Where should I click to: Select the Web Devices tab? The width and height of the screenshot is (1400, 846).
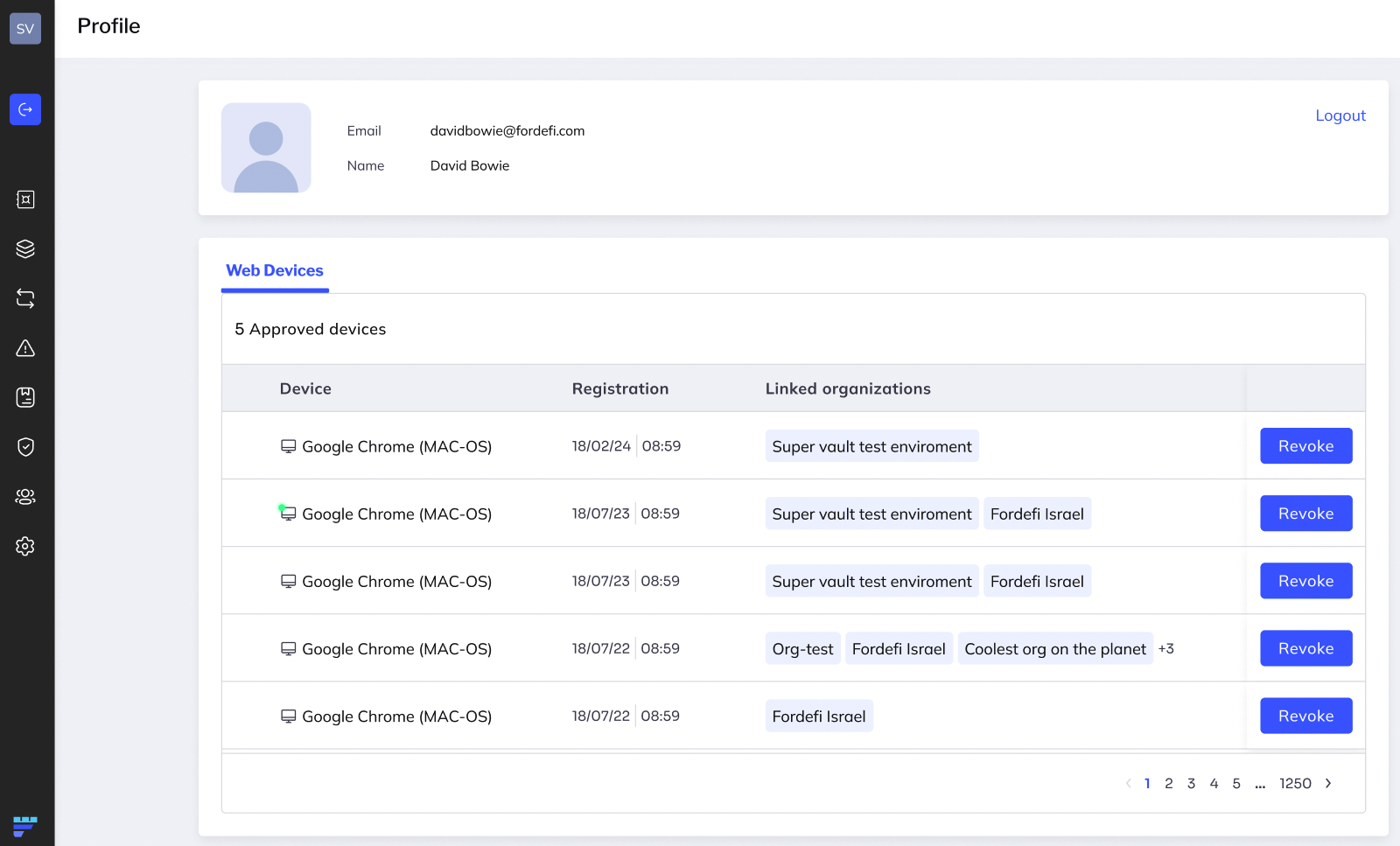(275, 270)
